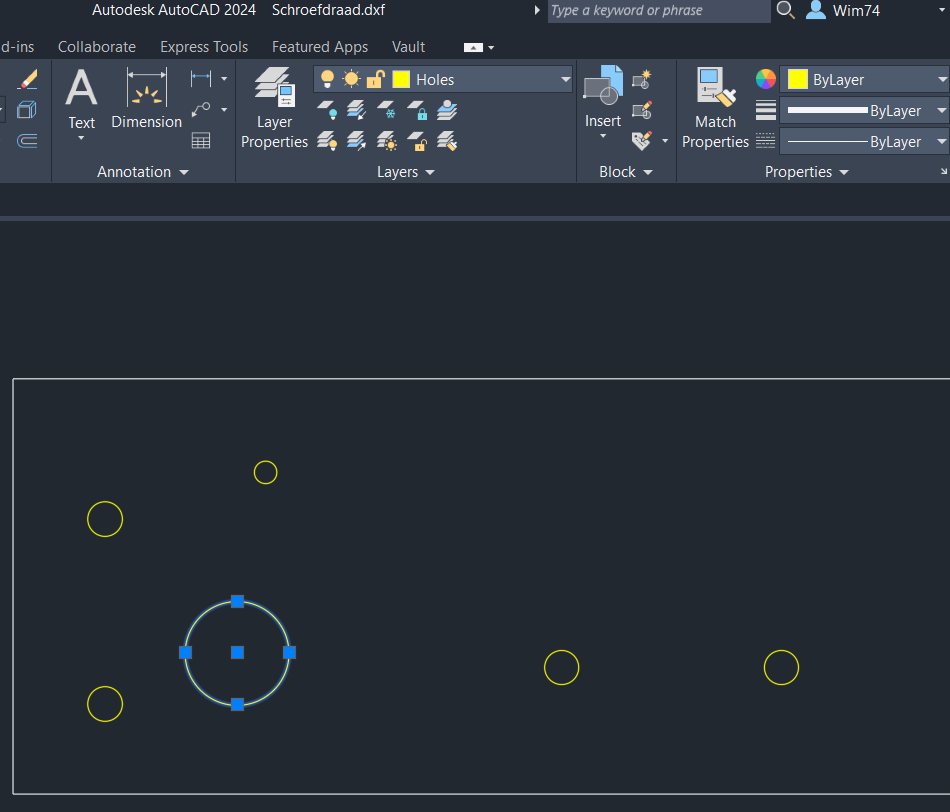Open the ribbon cycle options arrow
This screenshot has width=950, height=812.
(x=491, y=47)
